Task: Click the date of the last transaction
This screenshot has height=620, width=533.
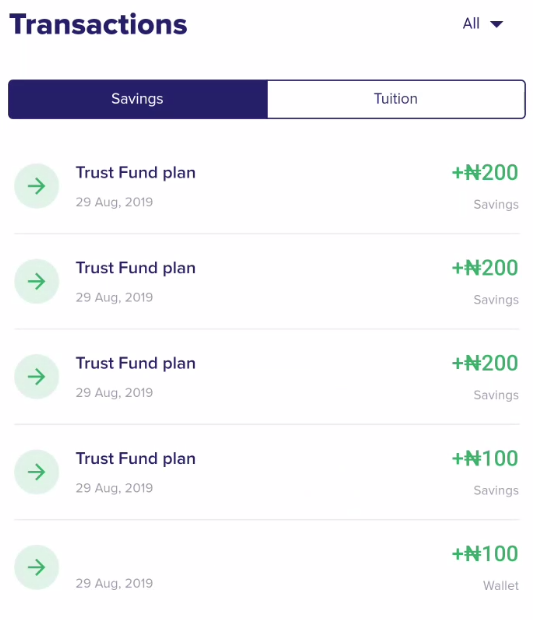Action: click(x=114, y=583)
